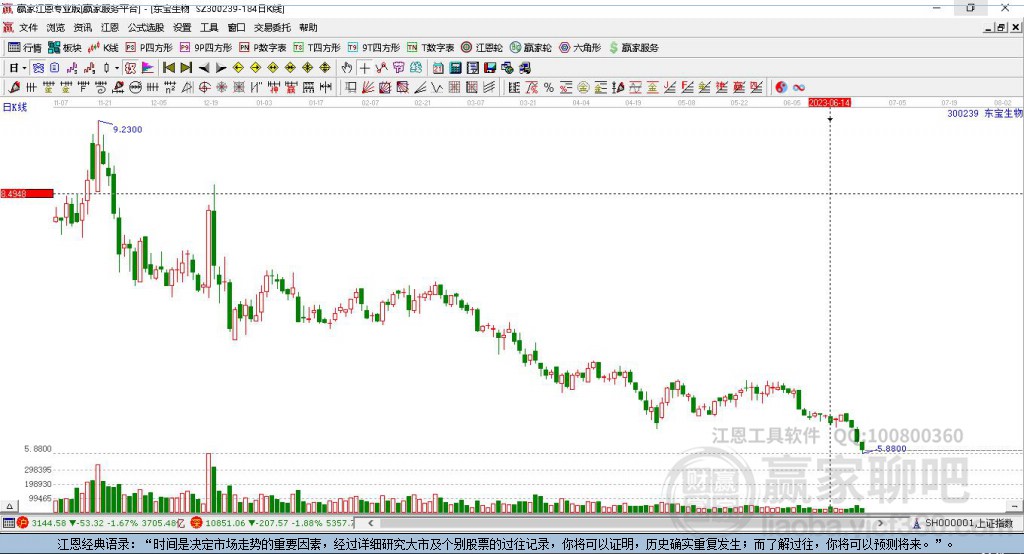The image size is (1024, 554).
Task: Select the rectangle frame drawing icon
Action: [x=351, y=88]
